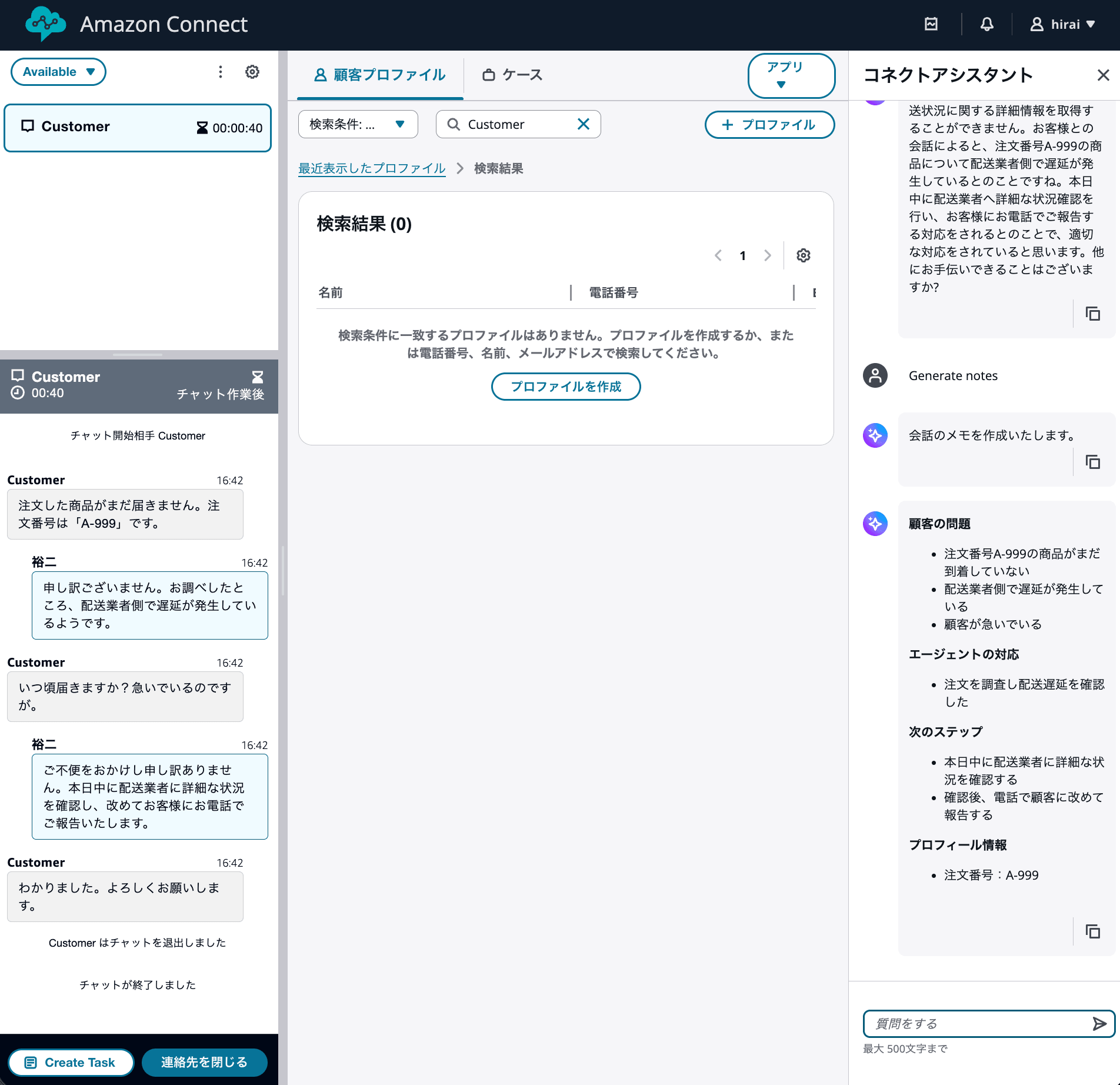Open the Available status dropdown
1120x1085 pixels.
58,71
